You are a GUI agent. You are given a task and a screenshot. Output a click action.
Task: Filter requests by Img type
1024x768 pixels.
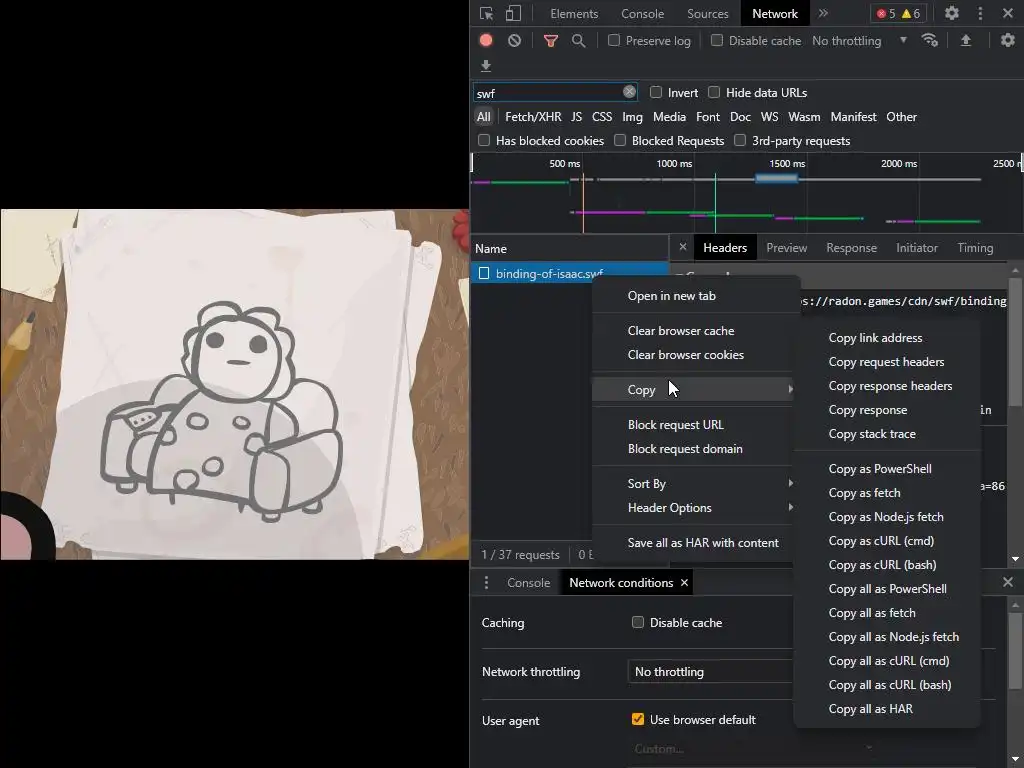[632, 117]
